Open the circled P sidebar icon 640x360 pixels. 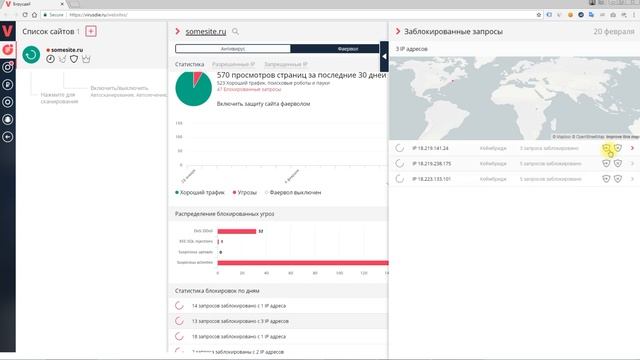7,84
